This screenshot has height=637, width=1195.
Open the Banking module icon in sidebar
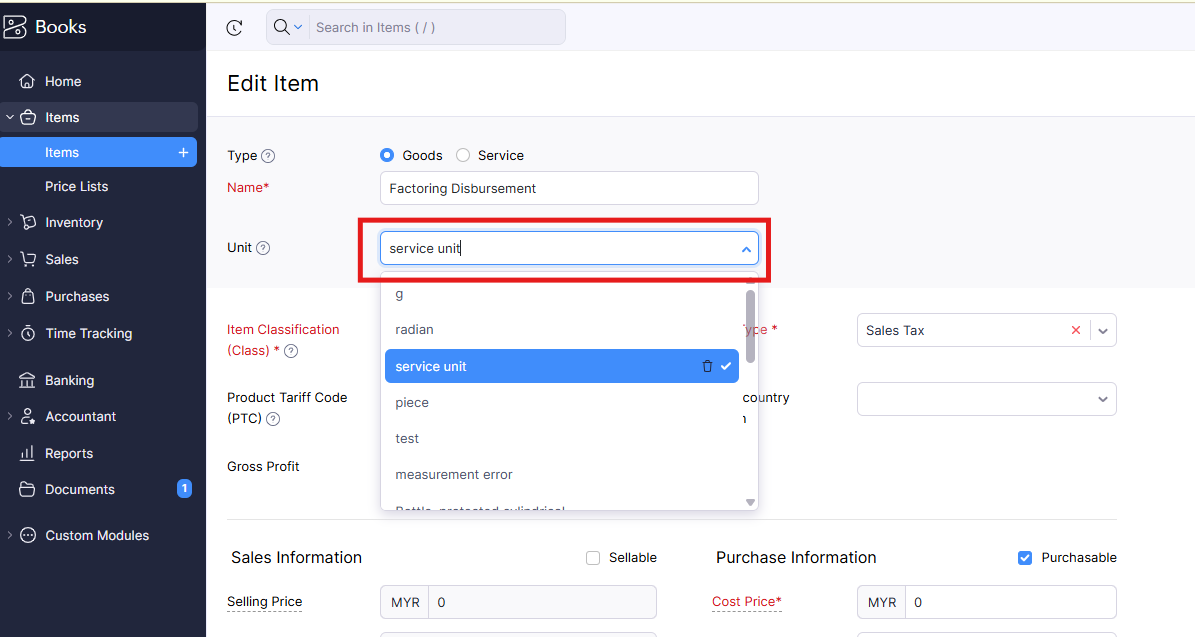tap(28, 380)
